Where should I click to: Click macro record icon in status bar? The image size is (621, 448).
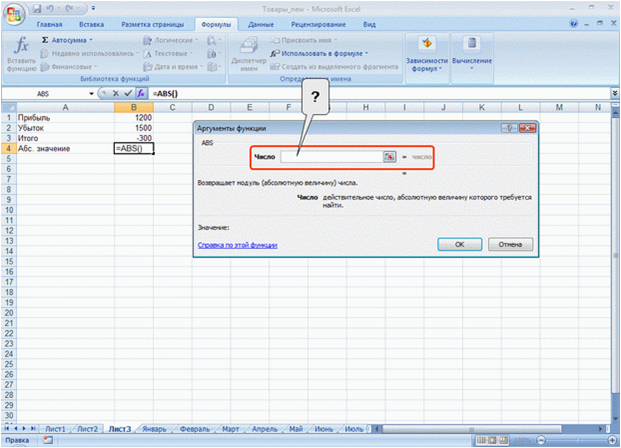point(48,440)
